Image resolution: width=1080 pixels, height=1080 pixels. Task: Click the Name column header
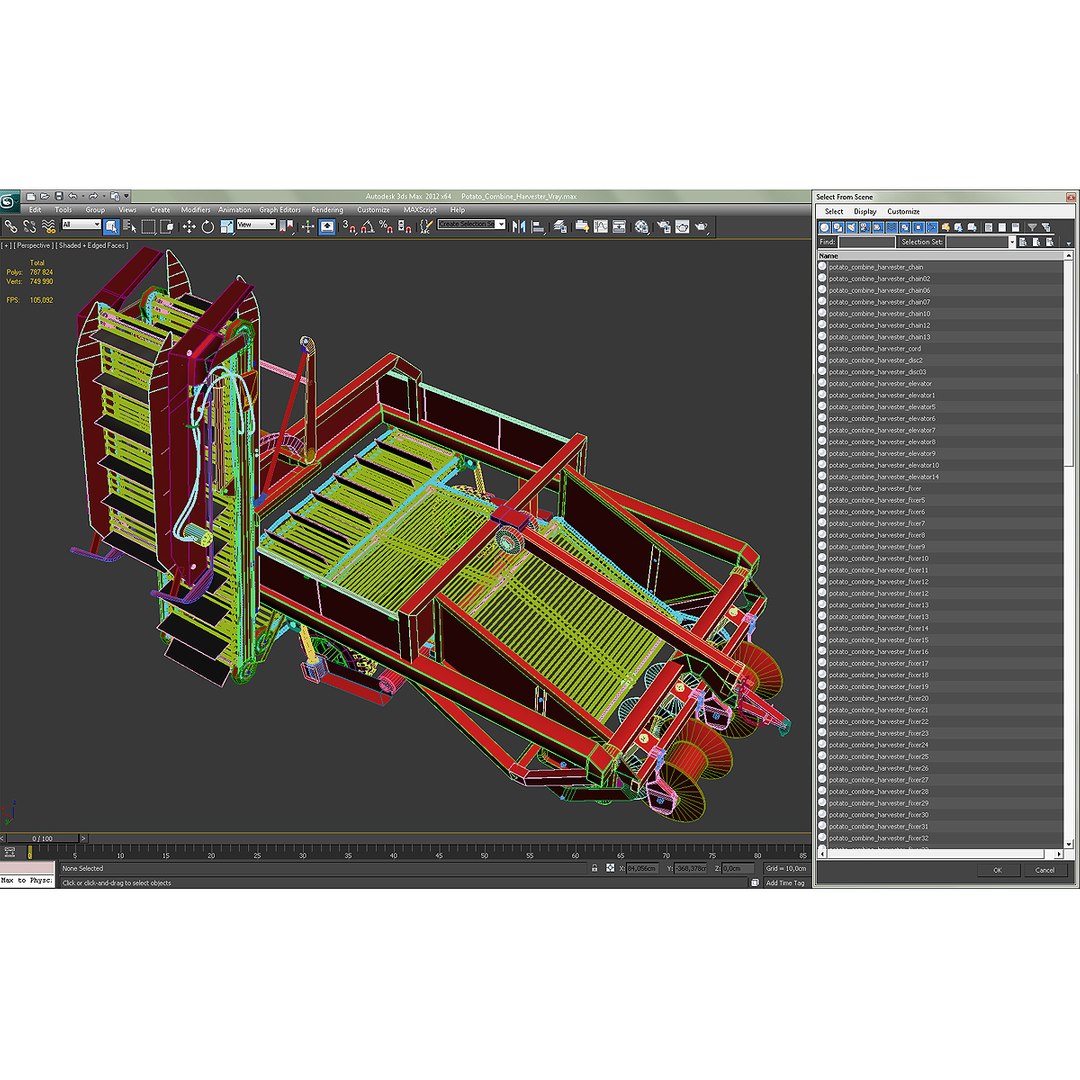(x=941, y=256)
